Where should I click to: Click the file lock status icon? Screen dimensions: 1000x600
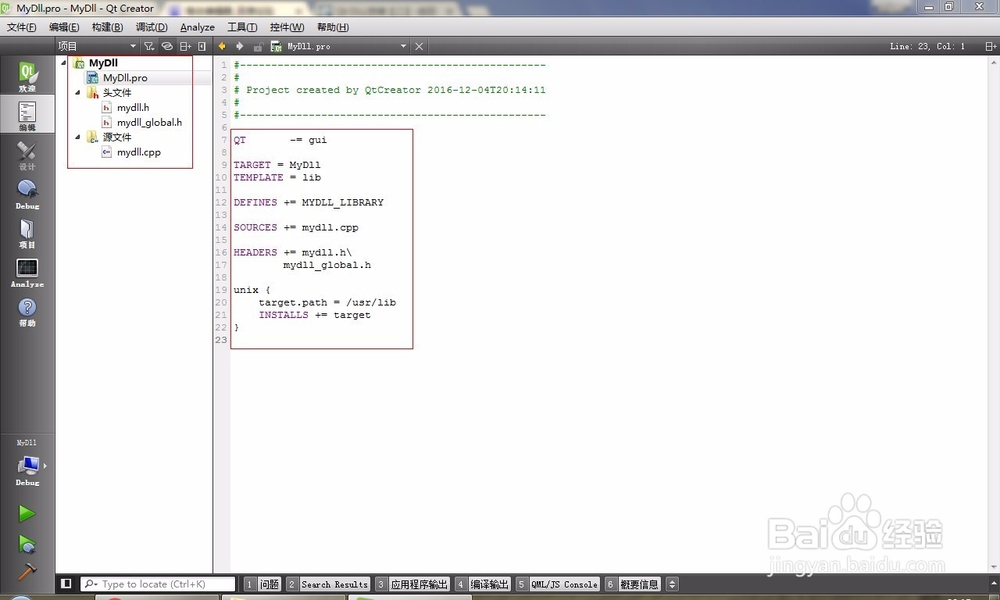[258, 47]
